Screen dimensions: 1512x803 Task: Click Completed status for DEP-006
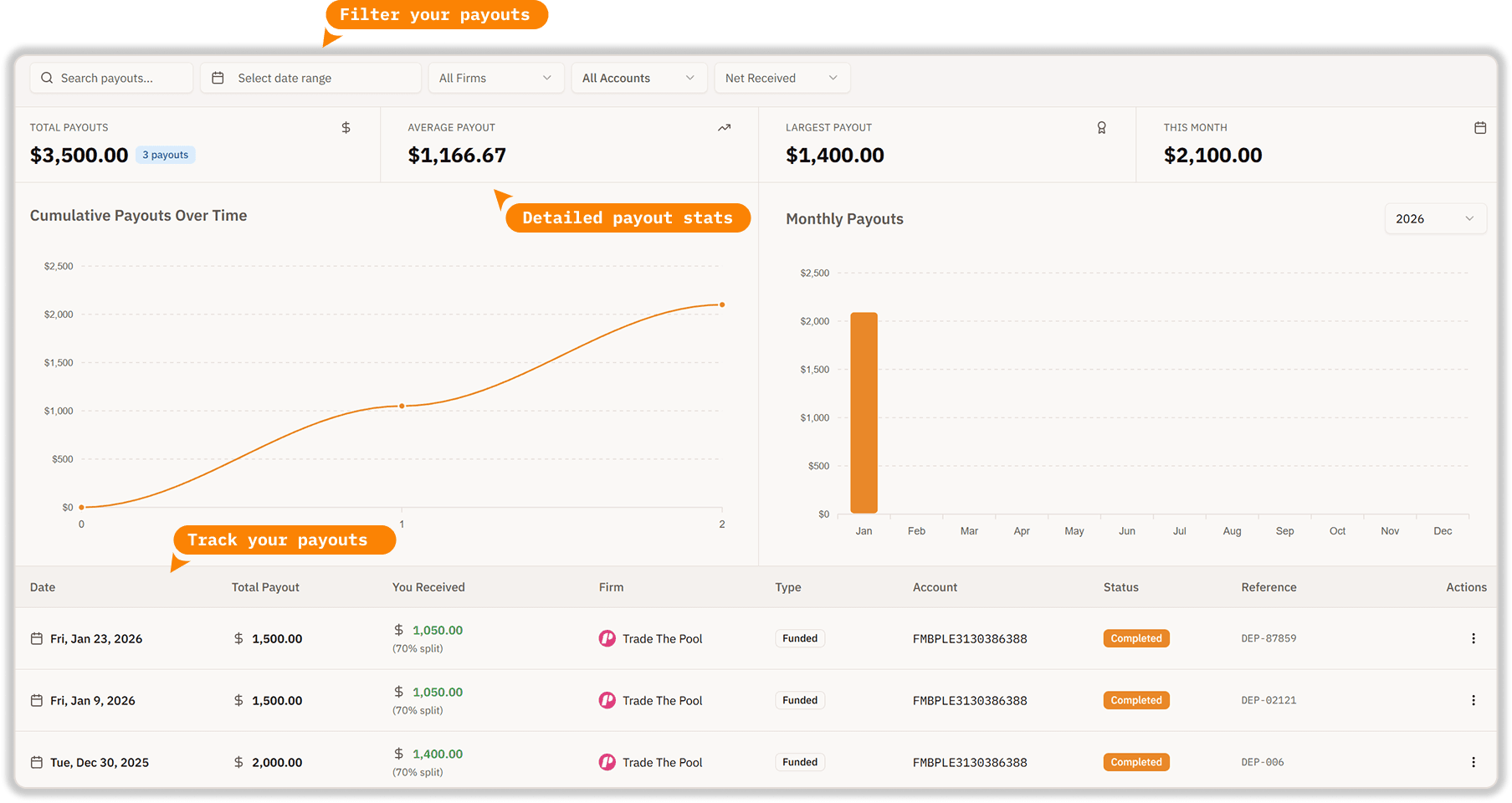point(1135,762)
